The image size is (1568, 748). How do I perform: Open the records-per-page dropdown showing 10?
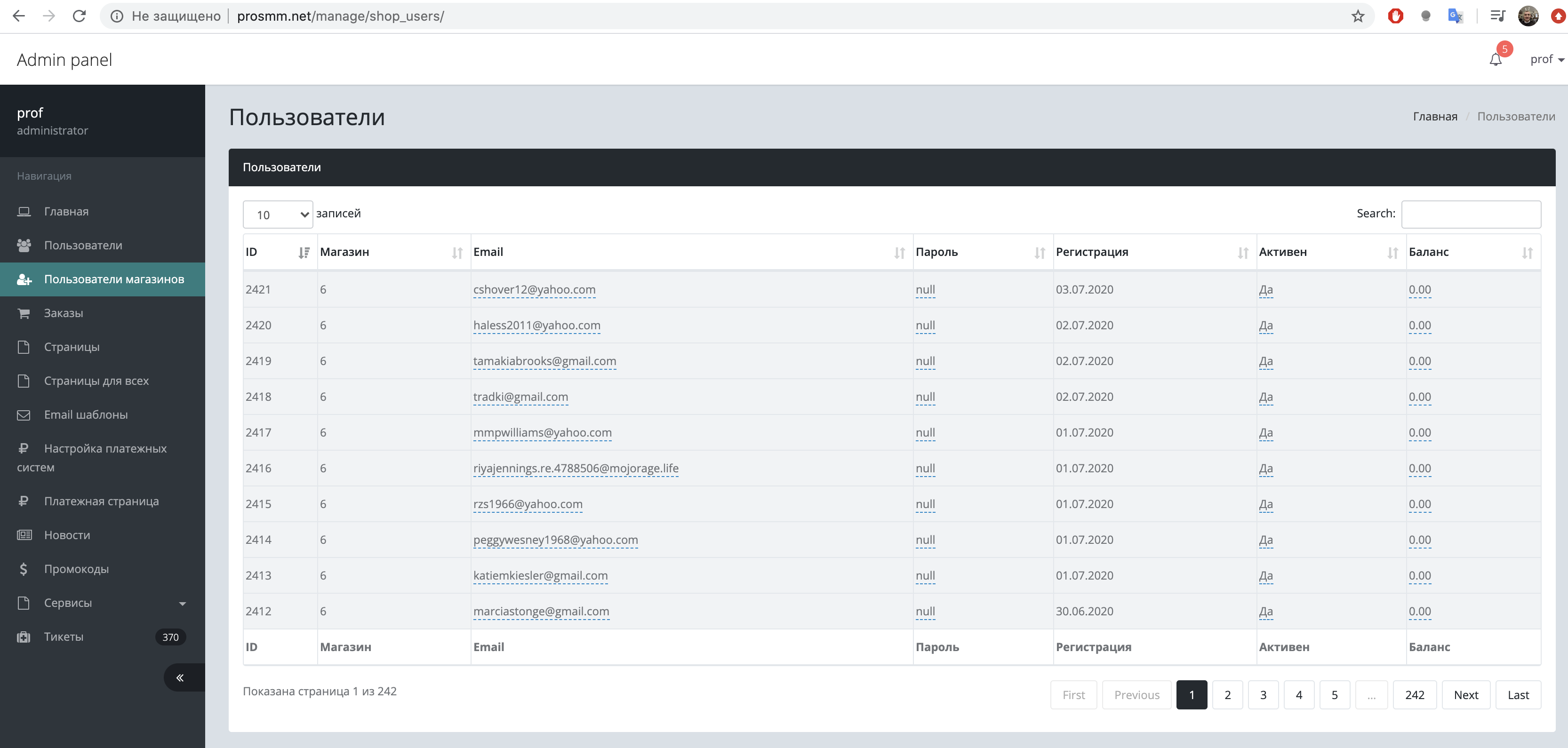pos(278,215)
